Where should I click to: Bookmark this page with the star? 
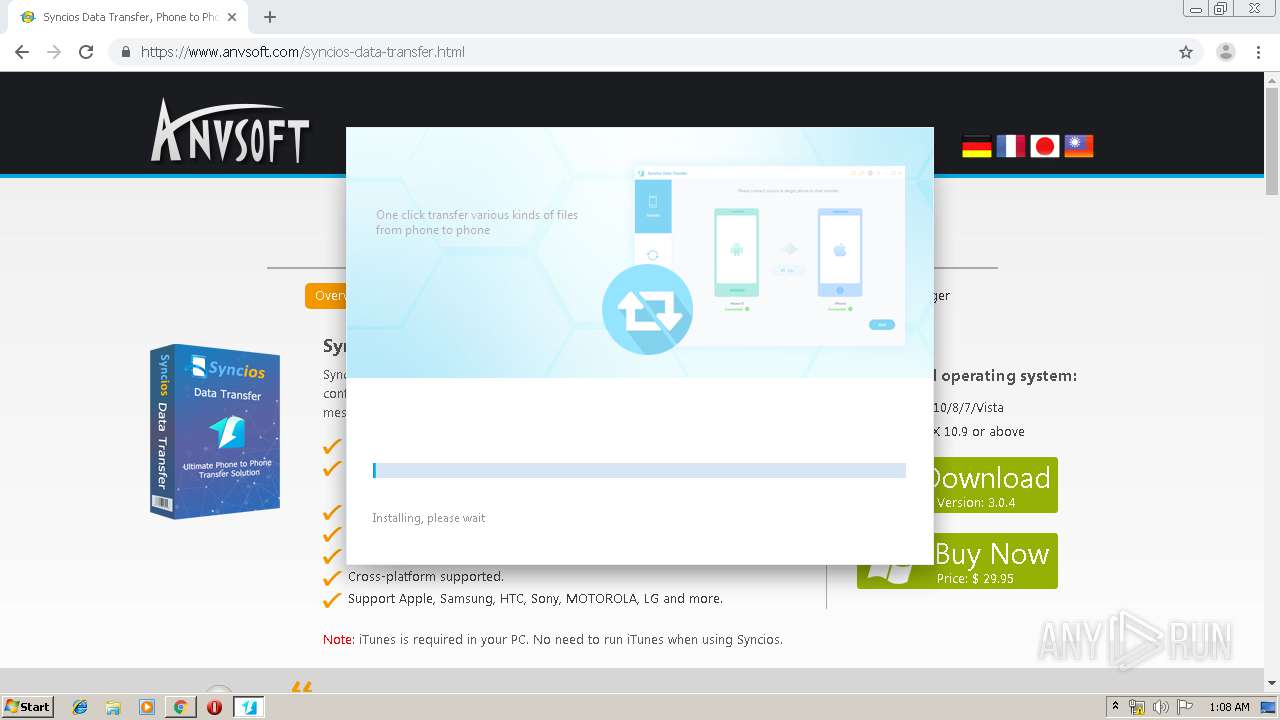click(1186, 52)
